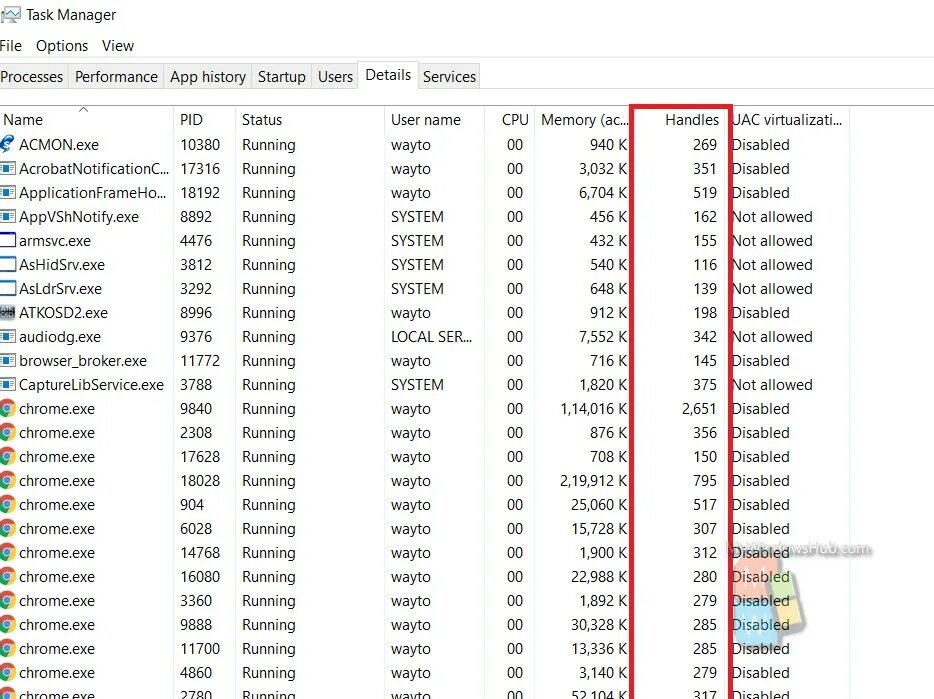Click Chrome icon for PID 17628

click(8, 456)
